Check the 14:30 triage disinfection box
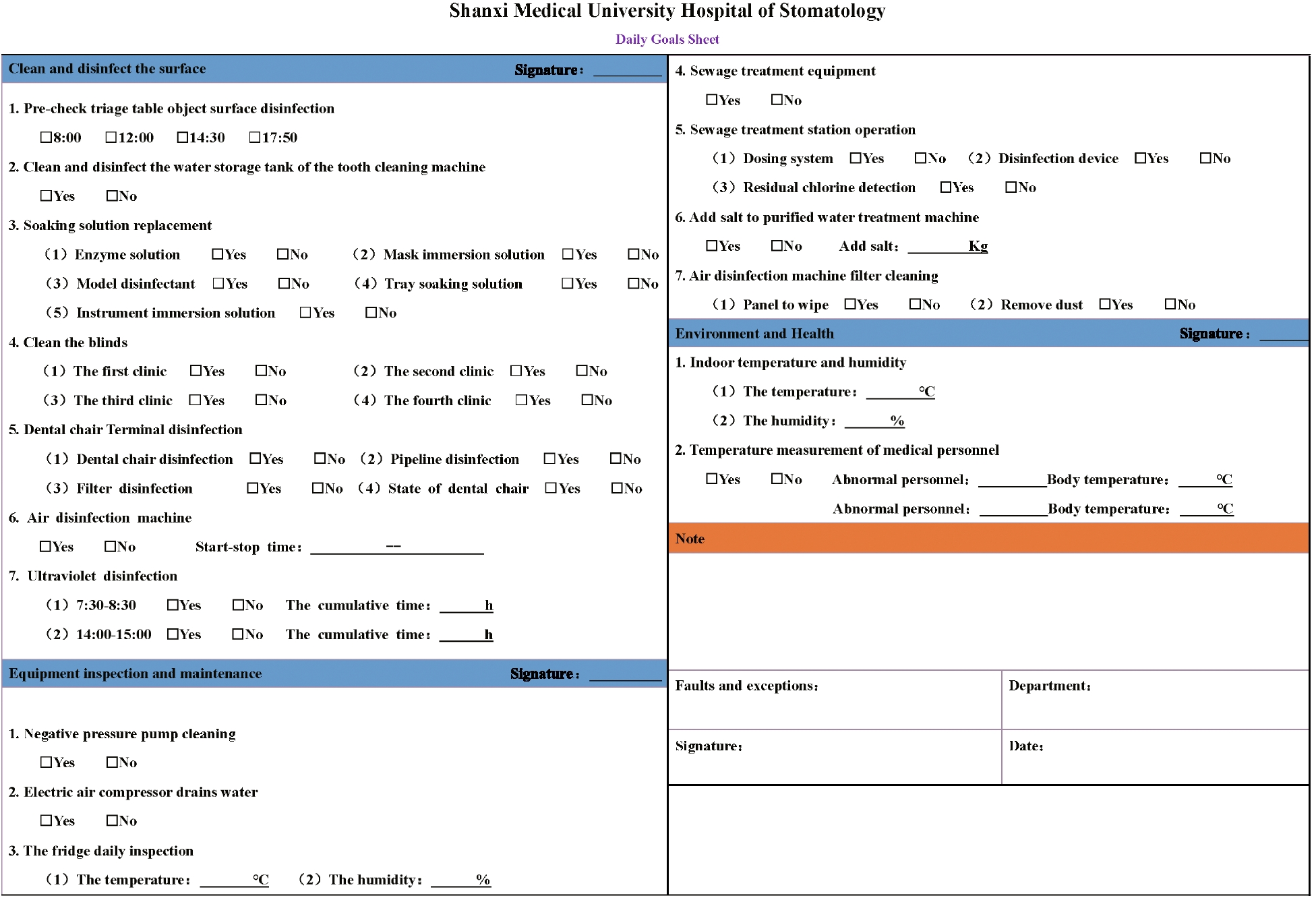The height and width of the screenshot is (898, 1316). pos(182,138)
